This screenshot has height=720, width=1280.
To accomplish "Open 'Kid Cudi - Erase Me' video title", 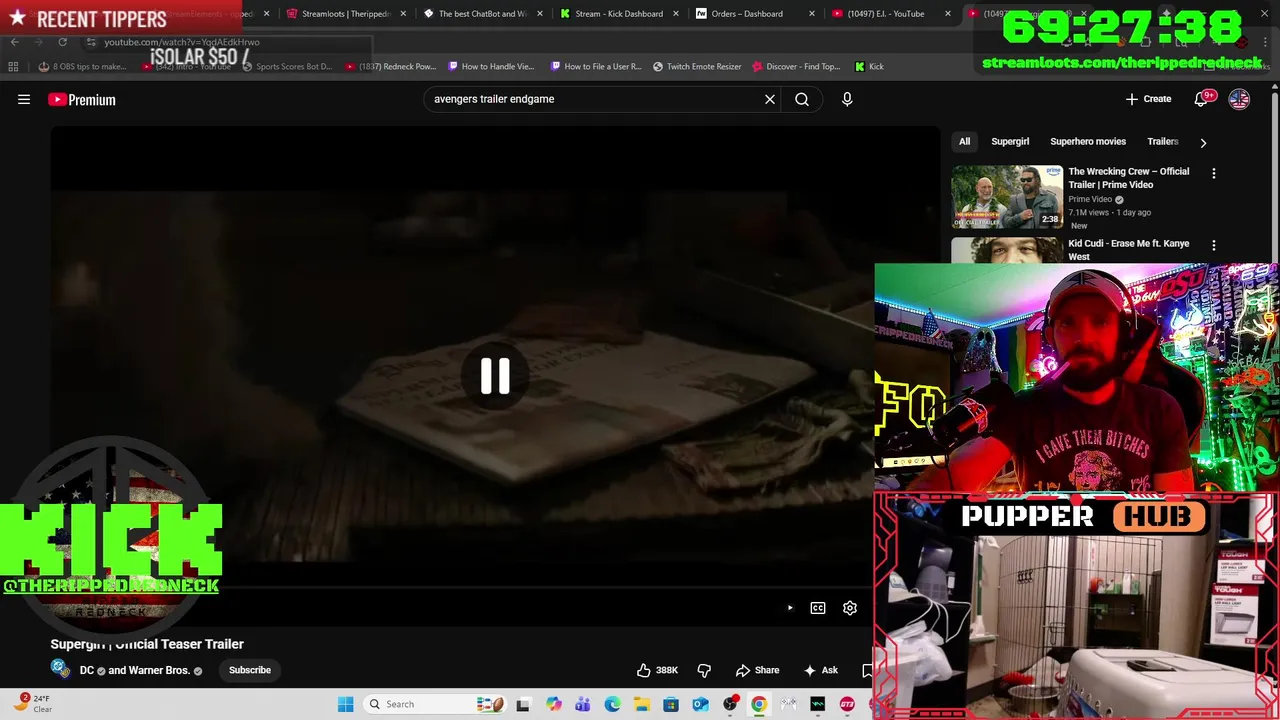I will click(x=1129, y=250).
